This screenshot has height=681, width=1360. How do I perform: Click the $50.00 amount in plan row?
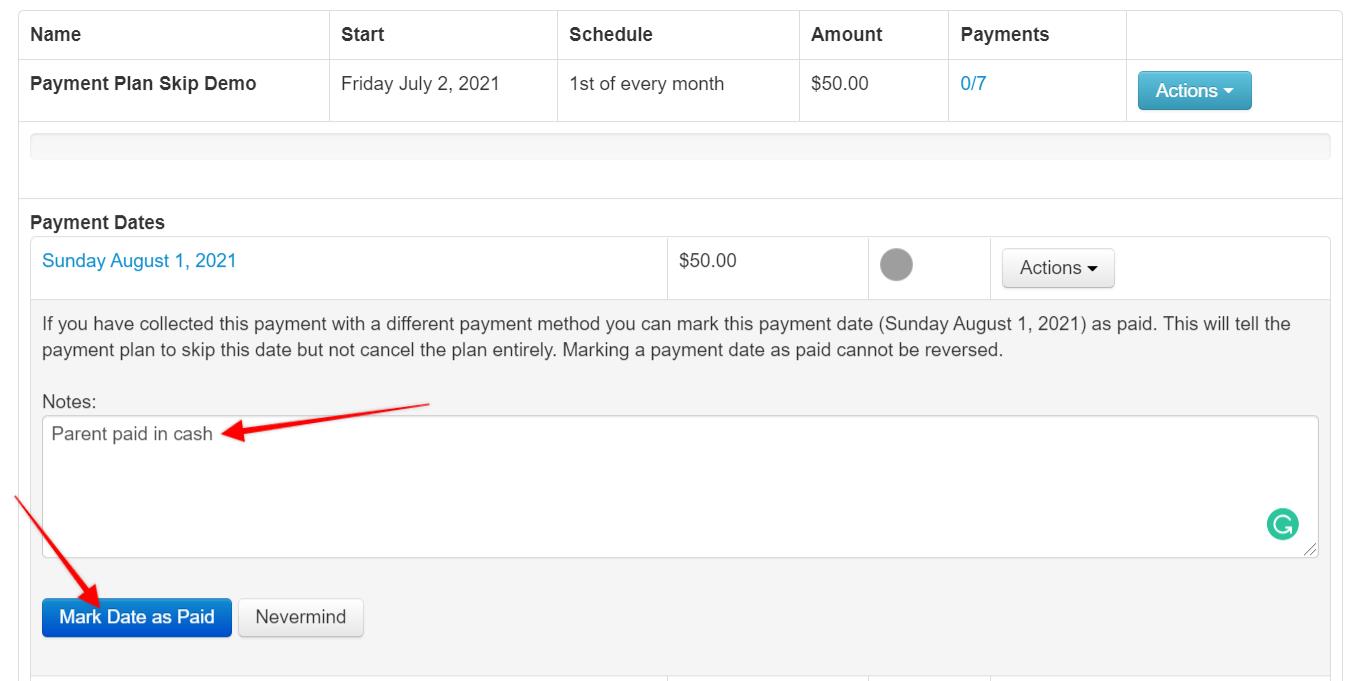click(840, 84)
